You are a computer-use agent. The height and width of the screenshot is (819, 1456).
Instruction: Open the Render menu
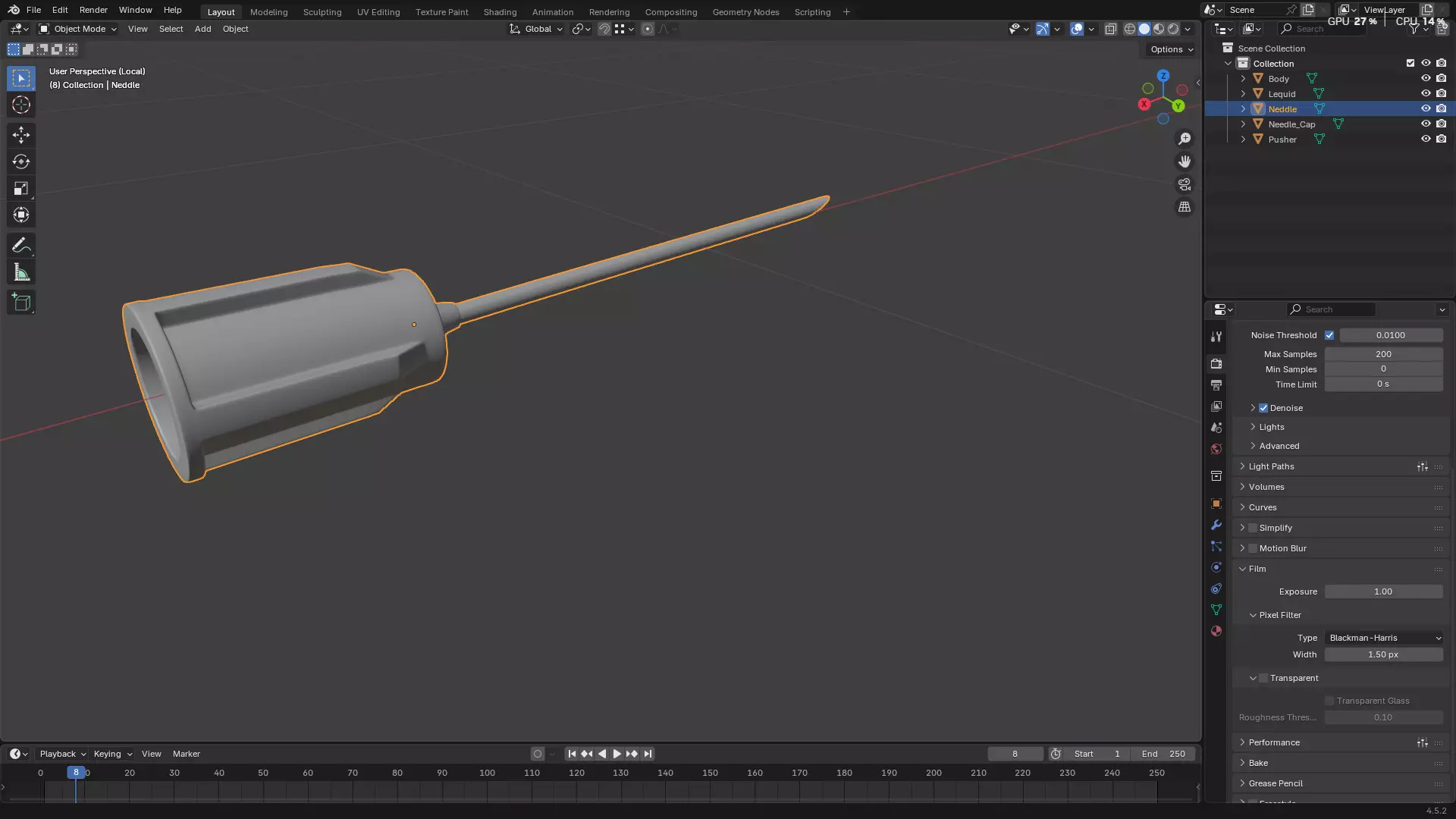tap(93, 10)
